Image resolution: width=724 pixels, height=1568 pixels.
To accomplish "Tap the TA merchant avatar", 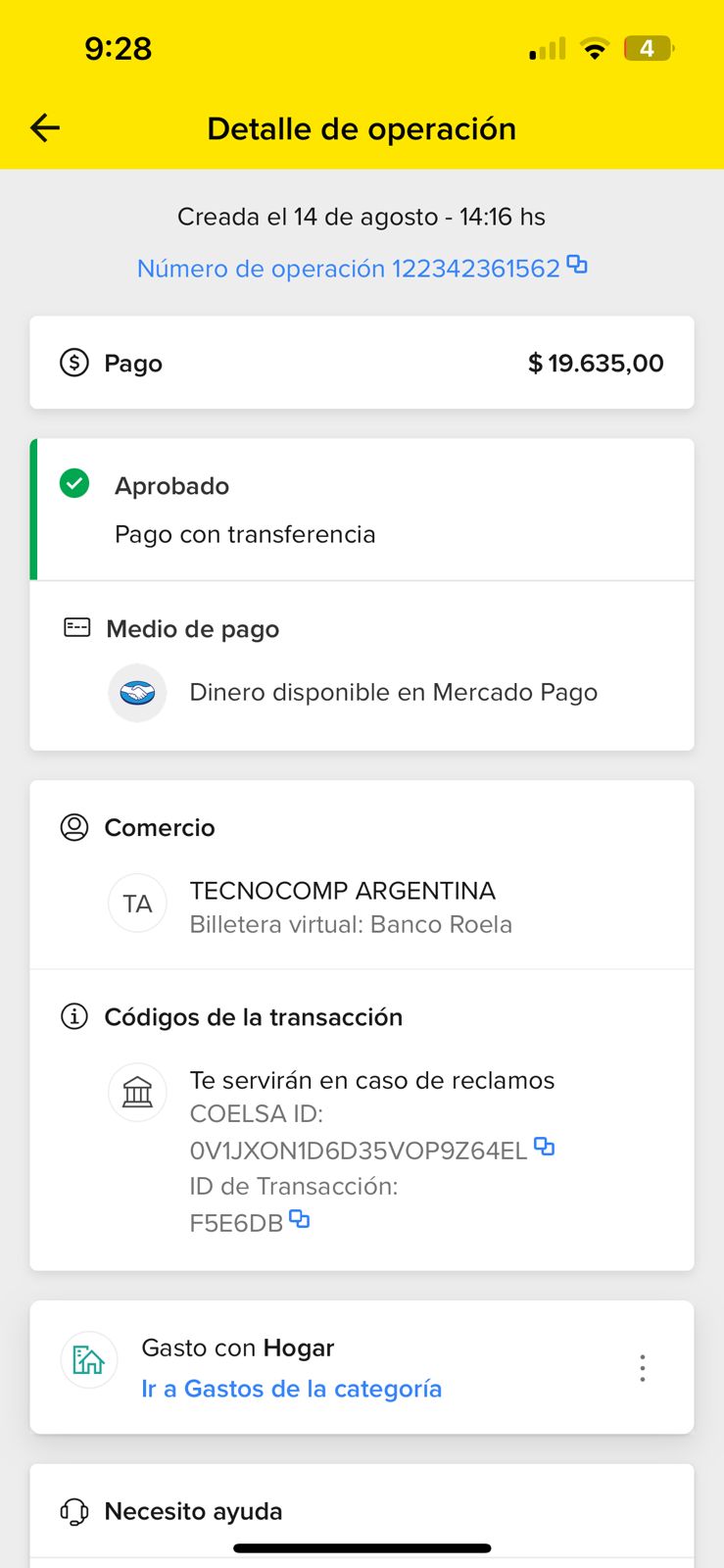I will pos(137,904).
